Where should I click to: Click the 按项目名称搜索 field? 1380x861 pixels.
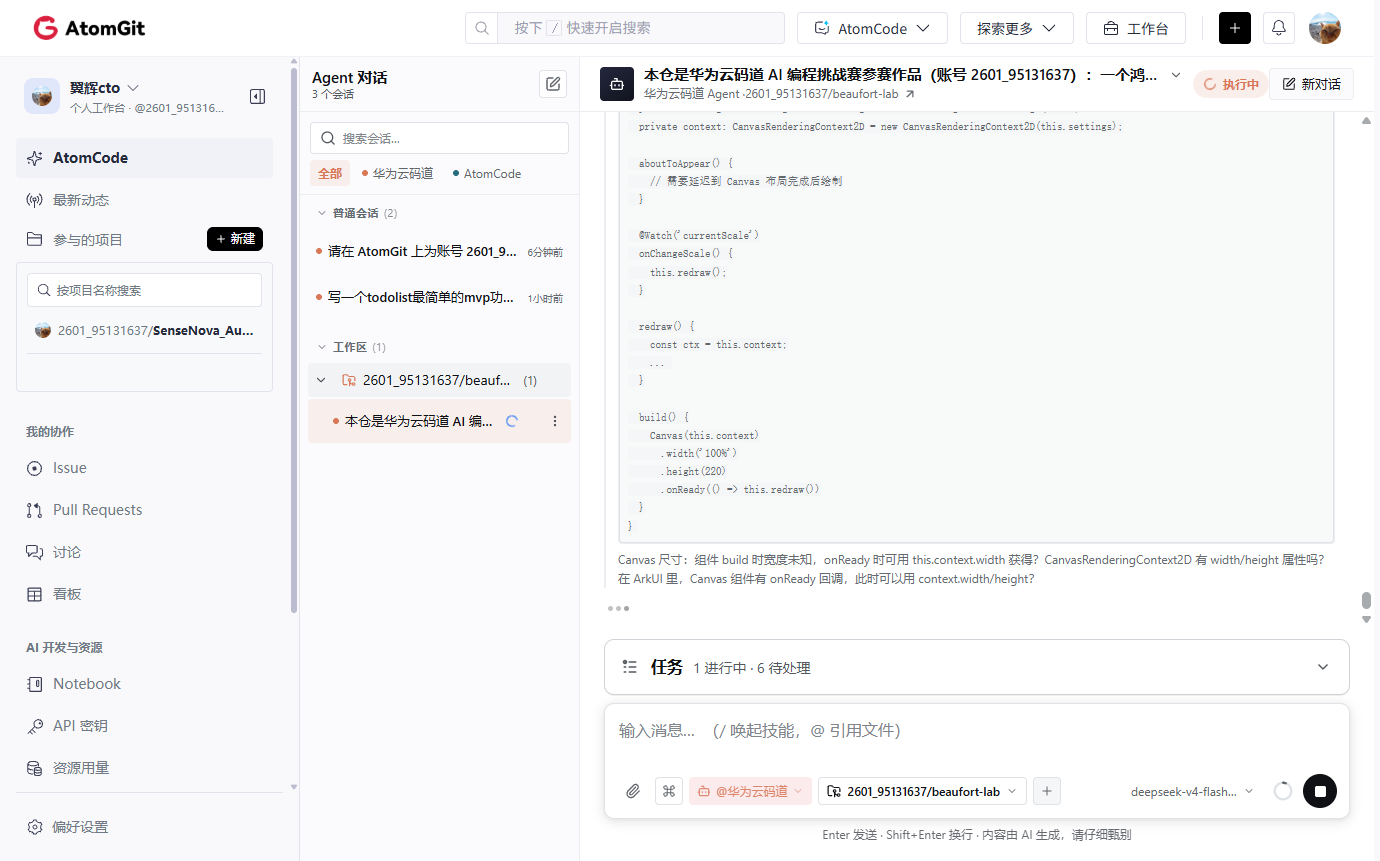(x=145, y=290)
